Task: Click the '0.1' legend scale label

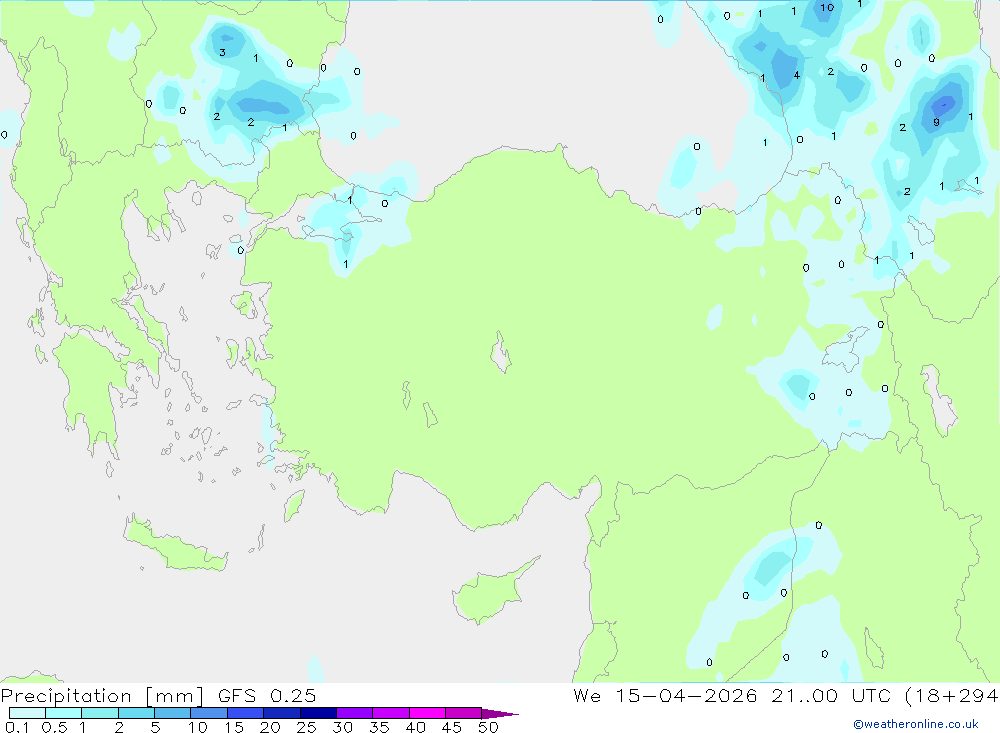Action: [17, 727]
